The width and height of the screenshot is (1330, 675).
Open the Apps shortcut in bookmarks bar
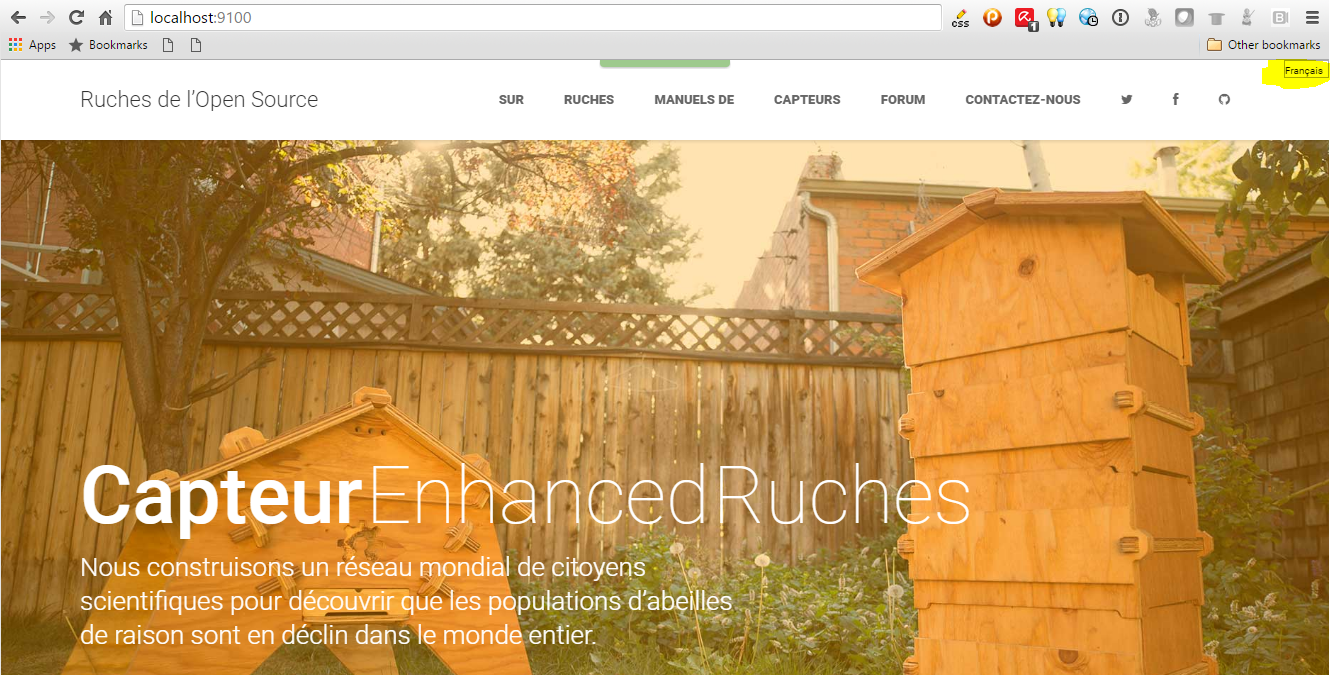coord(32,45)
